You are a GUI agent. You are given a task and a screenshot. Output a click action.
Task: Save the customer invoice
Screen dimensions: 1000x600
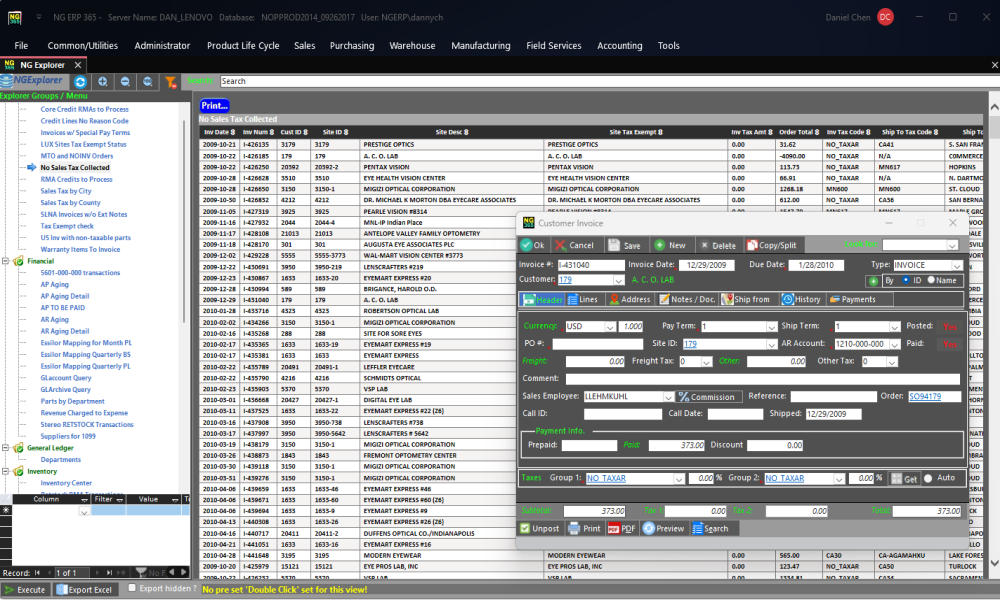click(625, 245)
